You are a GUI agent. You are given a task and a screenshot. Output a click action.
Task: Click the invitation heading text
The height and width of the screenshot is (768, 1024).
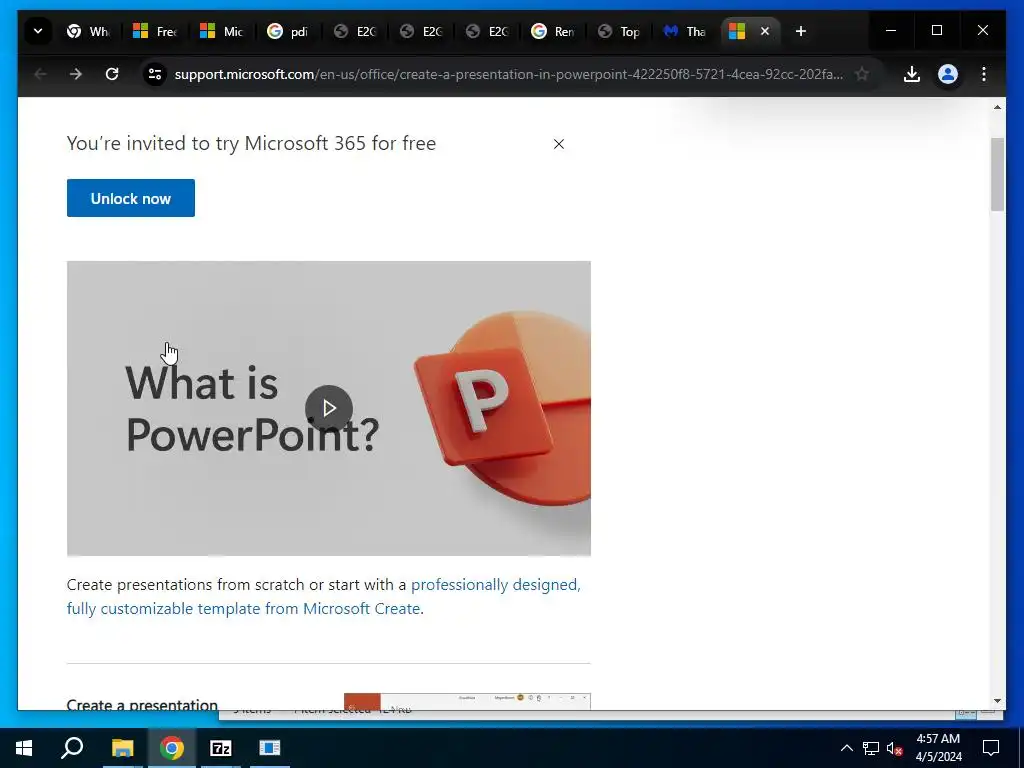[x=251, y=144]
